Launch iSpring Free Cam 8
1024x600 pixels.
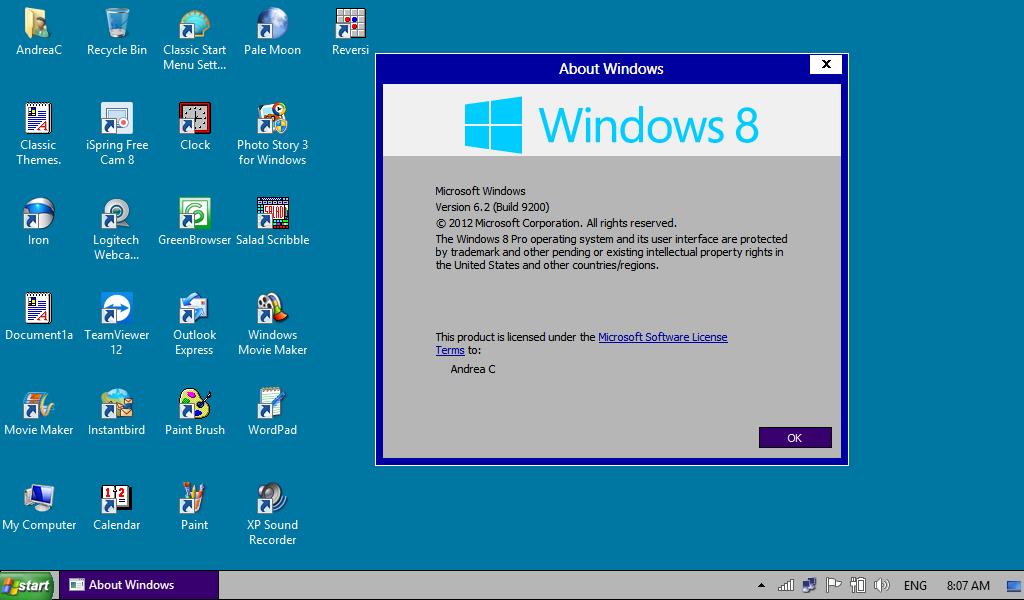[117, 118]
